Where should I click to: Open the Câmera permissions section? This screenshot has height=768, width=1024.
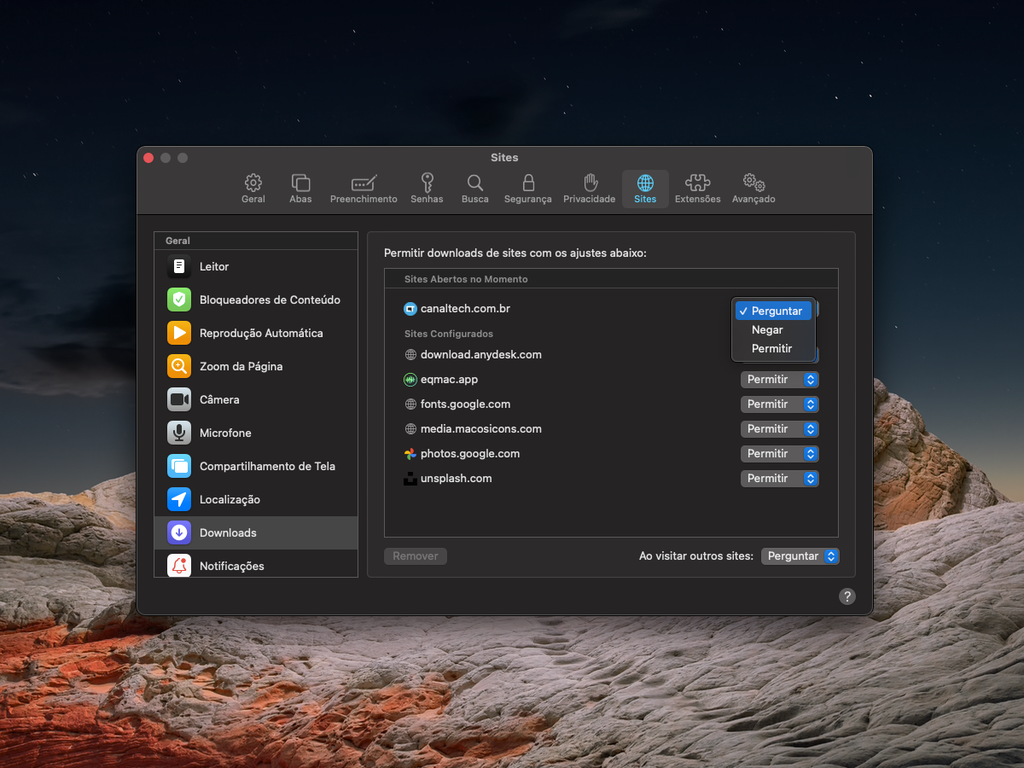pos(255,400)
